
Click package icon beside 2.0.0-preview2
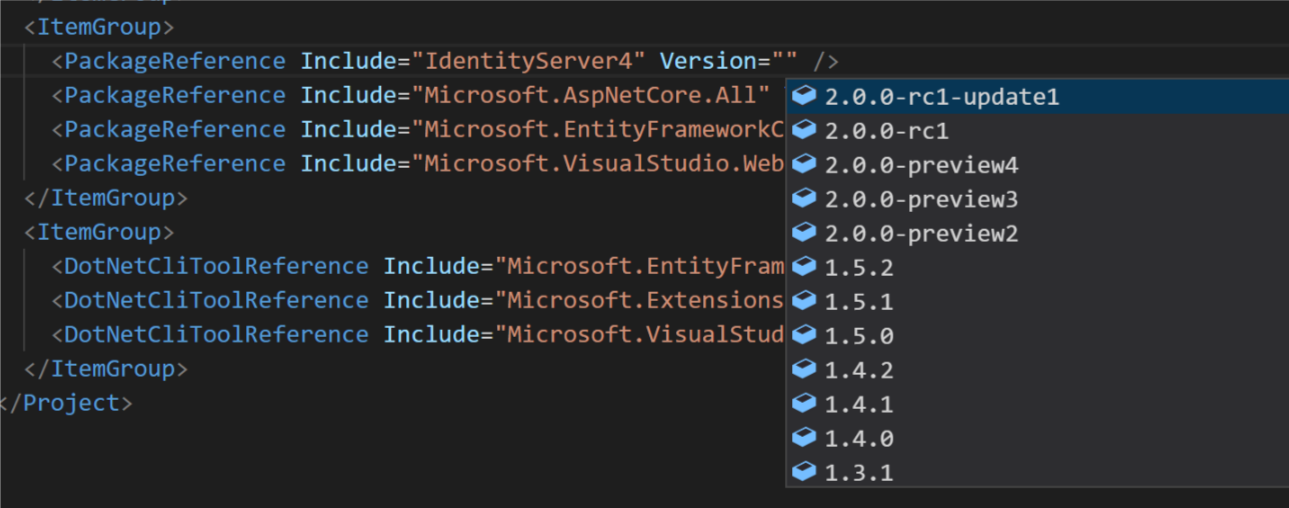pyautogui.click(x=804, y=232)
